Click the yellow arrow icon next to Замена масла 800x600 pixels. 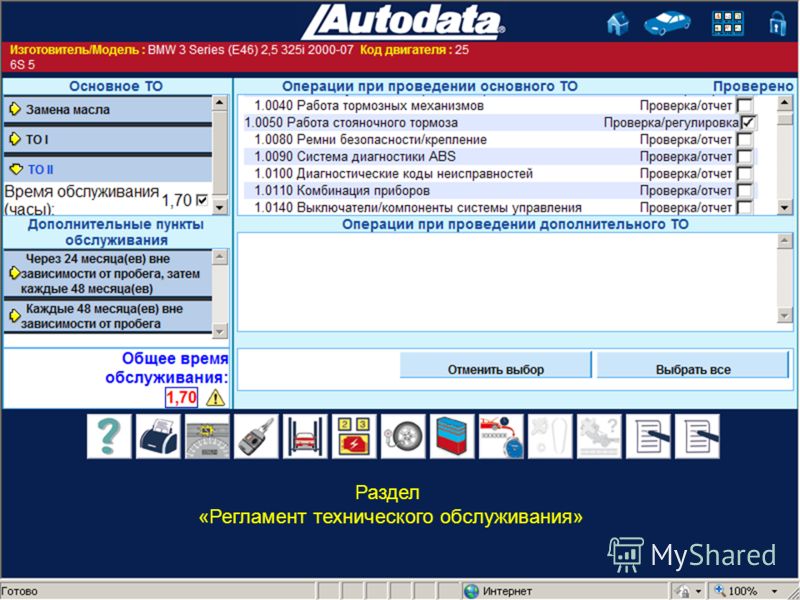coord(15,109)
